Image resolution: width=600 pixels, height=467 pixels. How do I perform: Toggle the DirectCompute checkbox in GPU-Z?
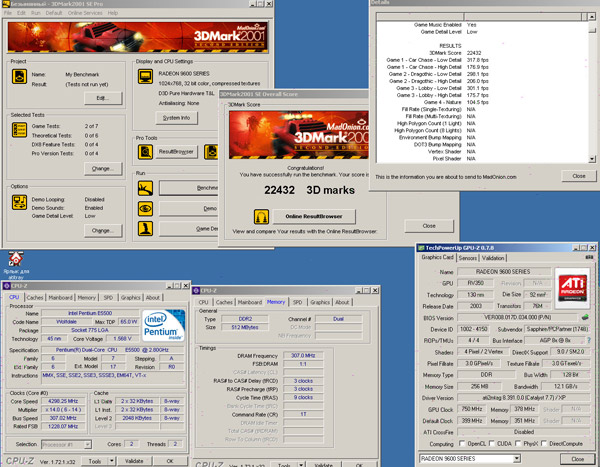544,443
